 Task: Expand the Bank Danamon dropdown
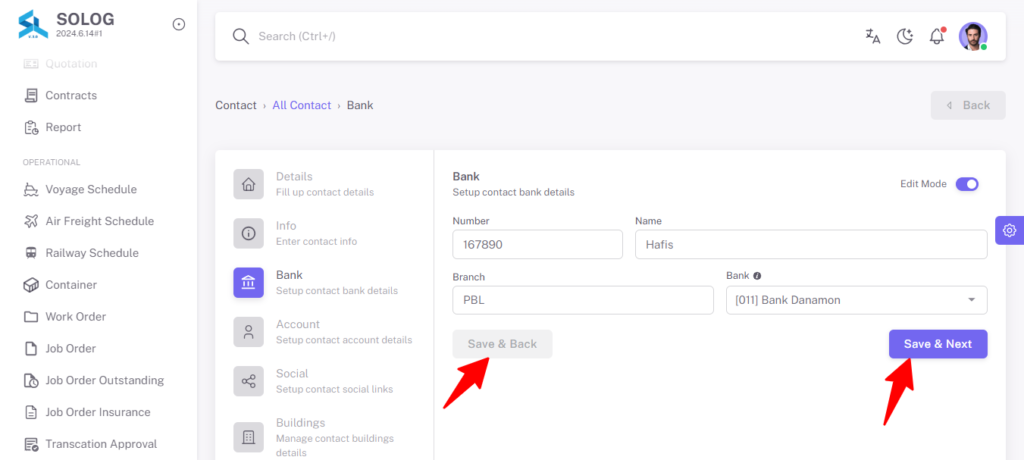[856, 301]
